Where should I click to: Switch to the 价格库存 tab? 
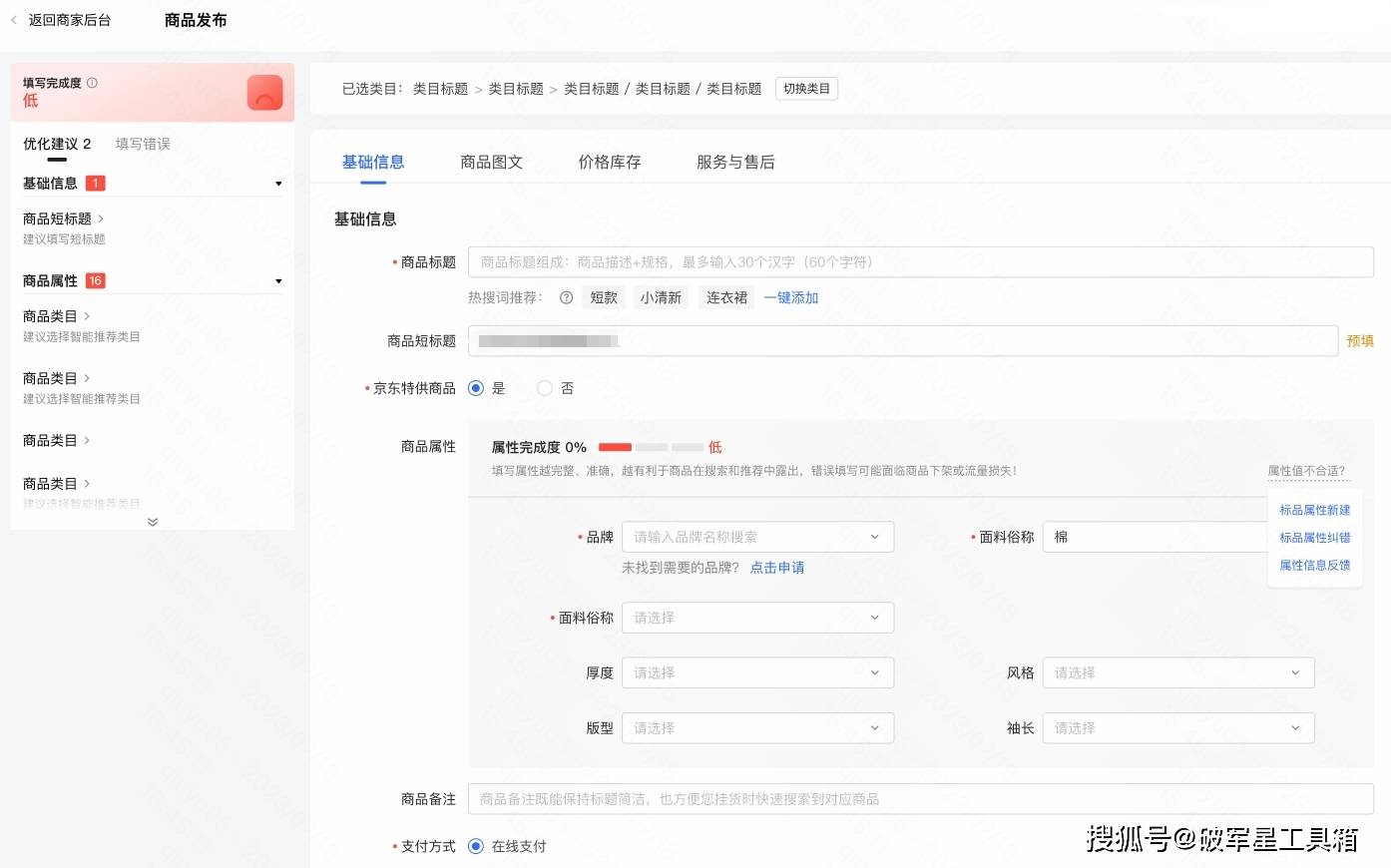pos(610,162)
